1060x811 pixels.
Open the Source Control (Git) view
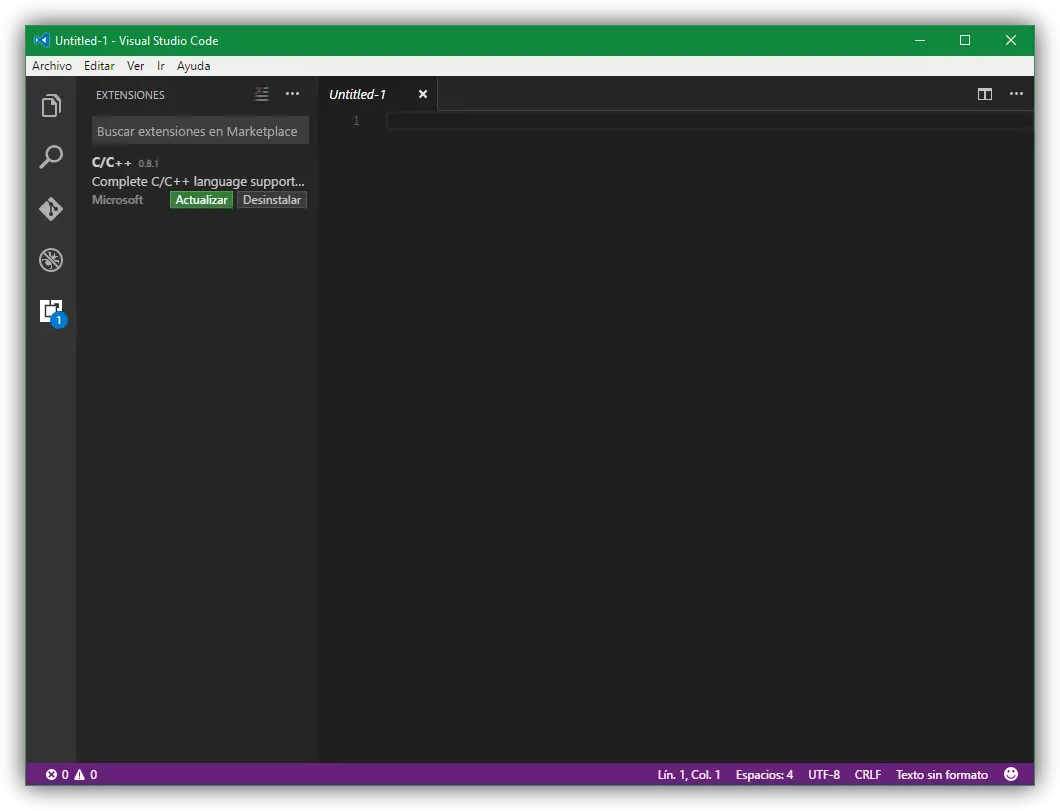click(51, 209)
